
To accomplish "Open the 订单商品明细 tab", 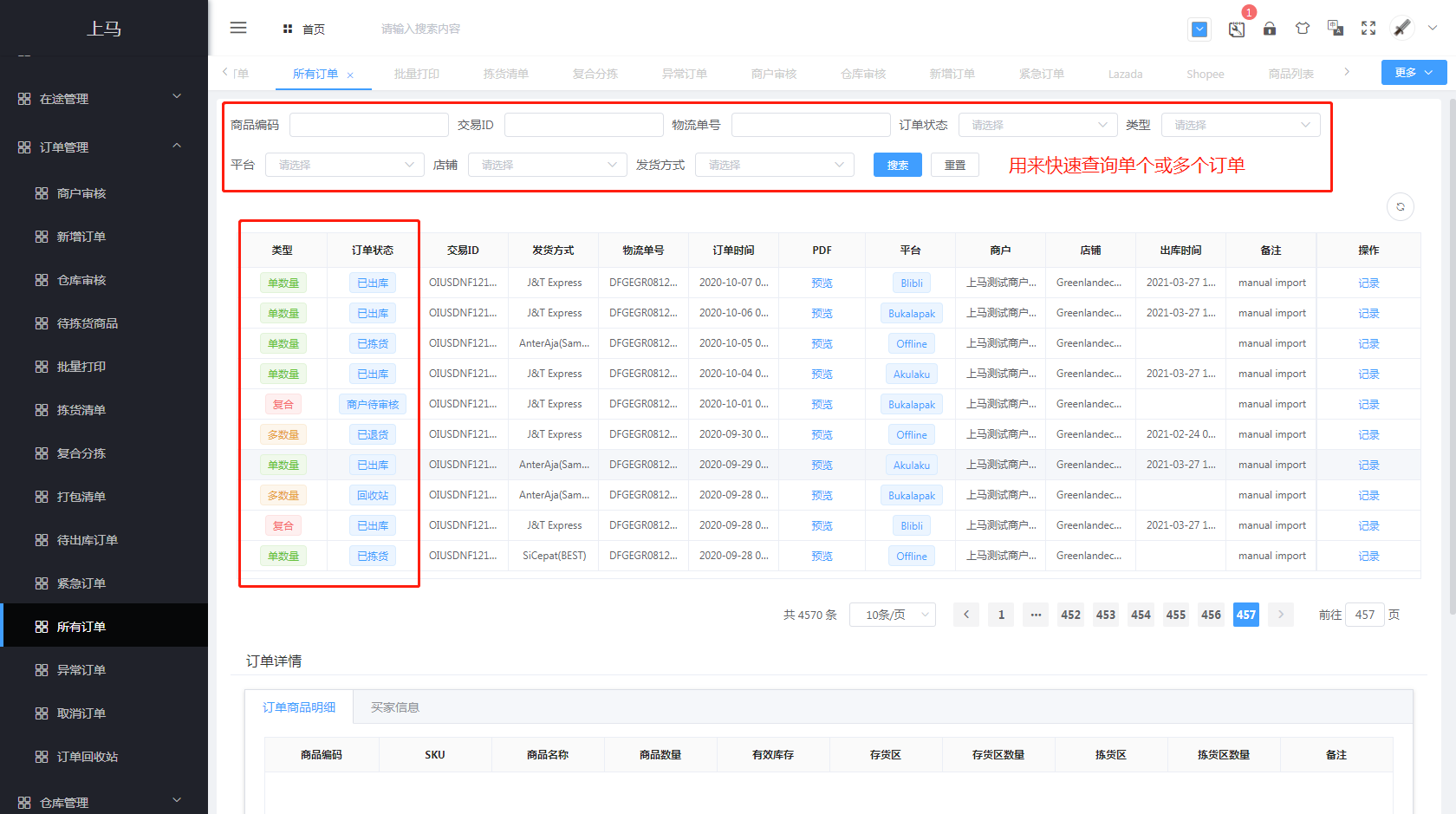I will pyautogui.click(x=299, y=707).
